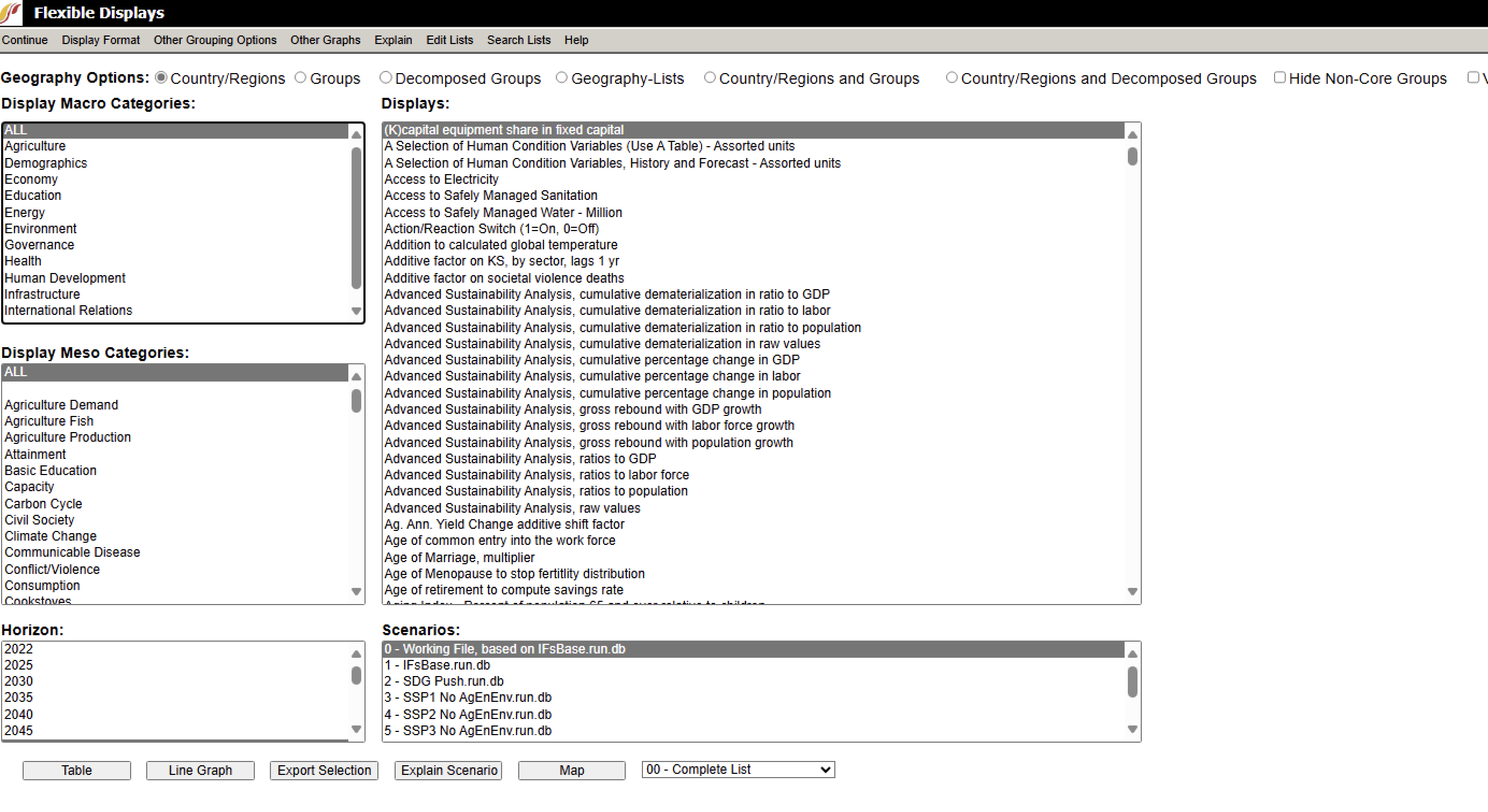This screenshot has width=1488, height=812.
Task: Open the Display Format menu
Action: [x=101, y=40]
